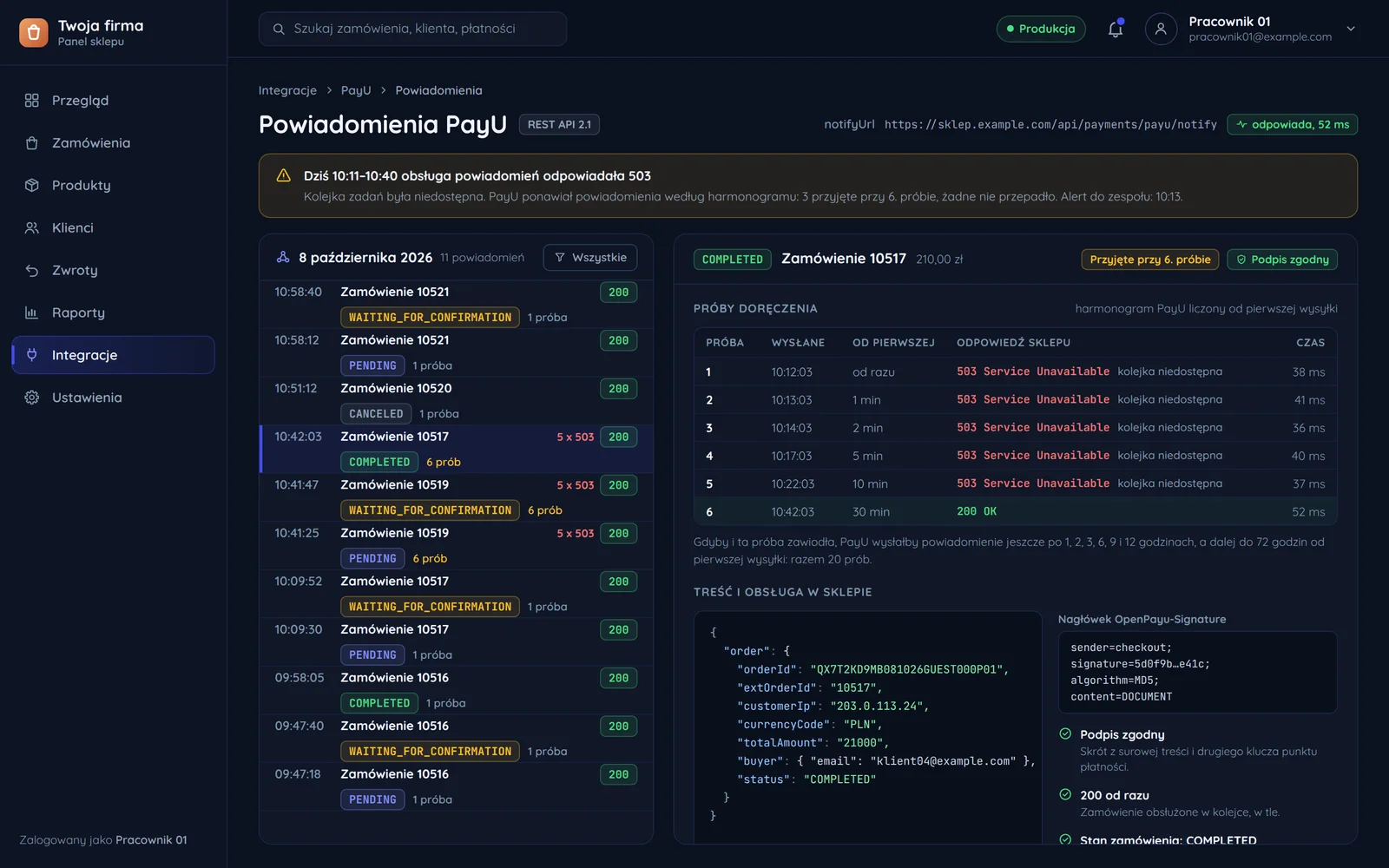Viewport: 1389px width, 868px height.
Task: Click the Podpis zgodny badge
Action: [1282, 260]
